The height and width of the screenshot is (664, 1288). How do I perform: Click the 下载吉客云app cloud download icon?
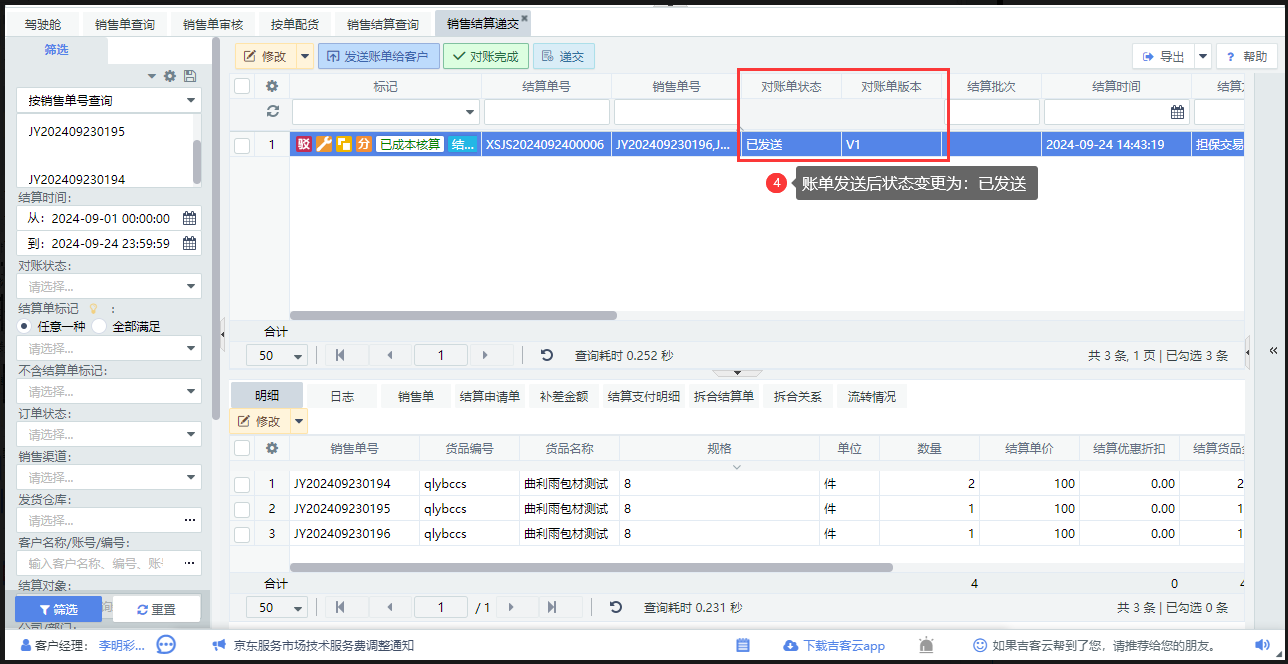coord(790,645)
